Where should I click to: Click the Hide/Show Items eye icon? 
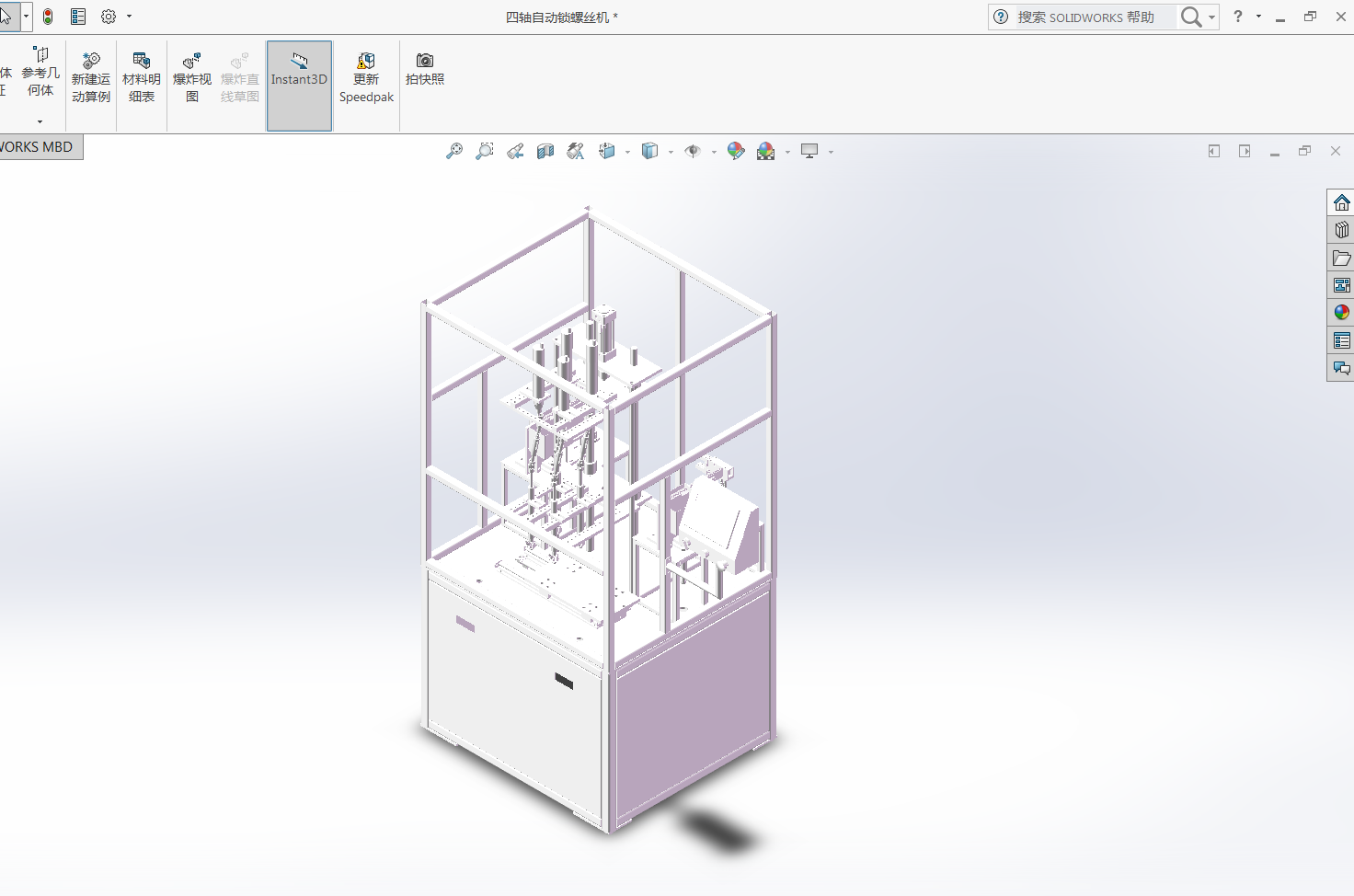pyautogui.click(x=693, y=152)
